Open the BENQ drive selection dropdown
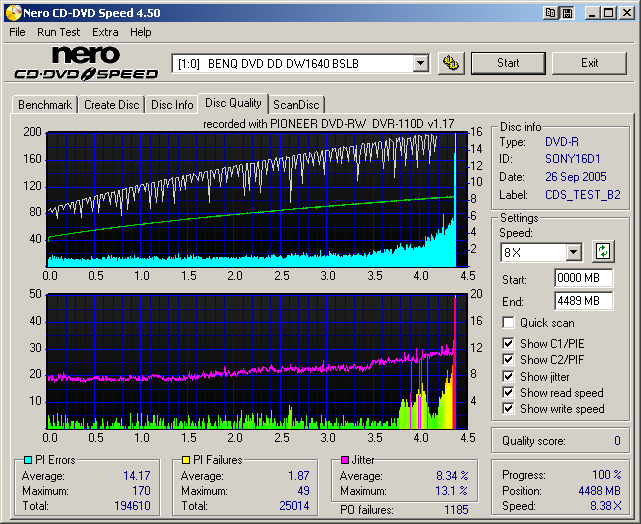The image size is (641, 524). 420,64
